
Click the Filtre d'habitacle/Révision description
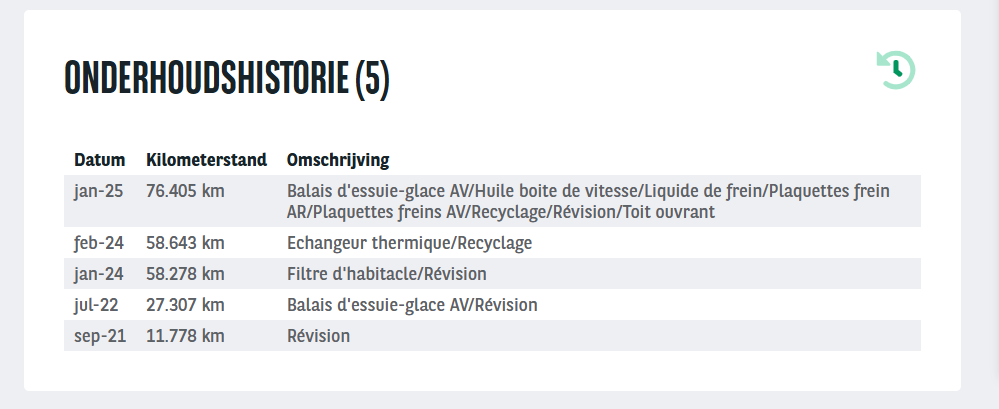(x=386, y=274)
